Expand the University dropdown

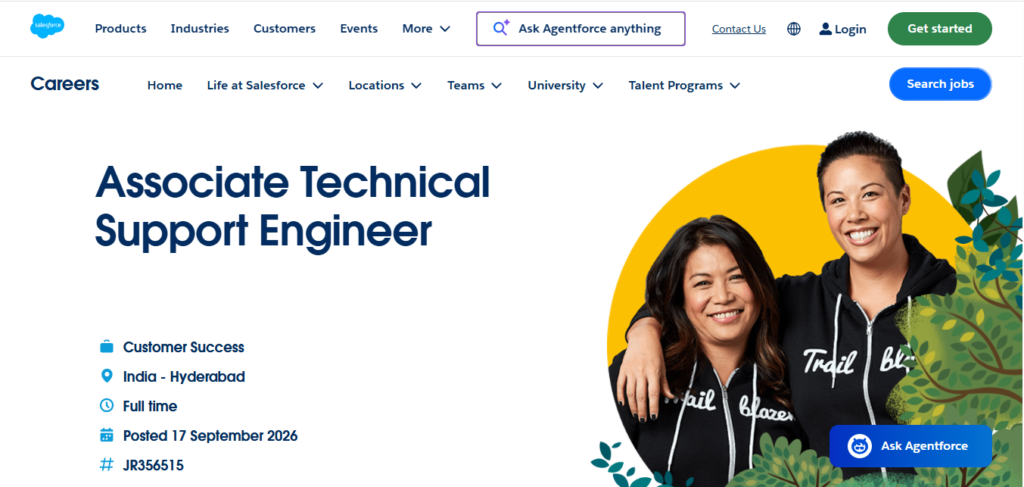(x=598, y=86)
